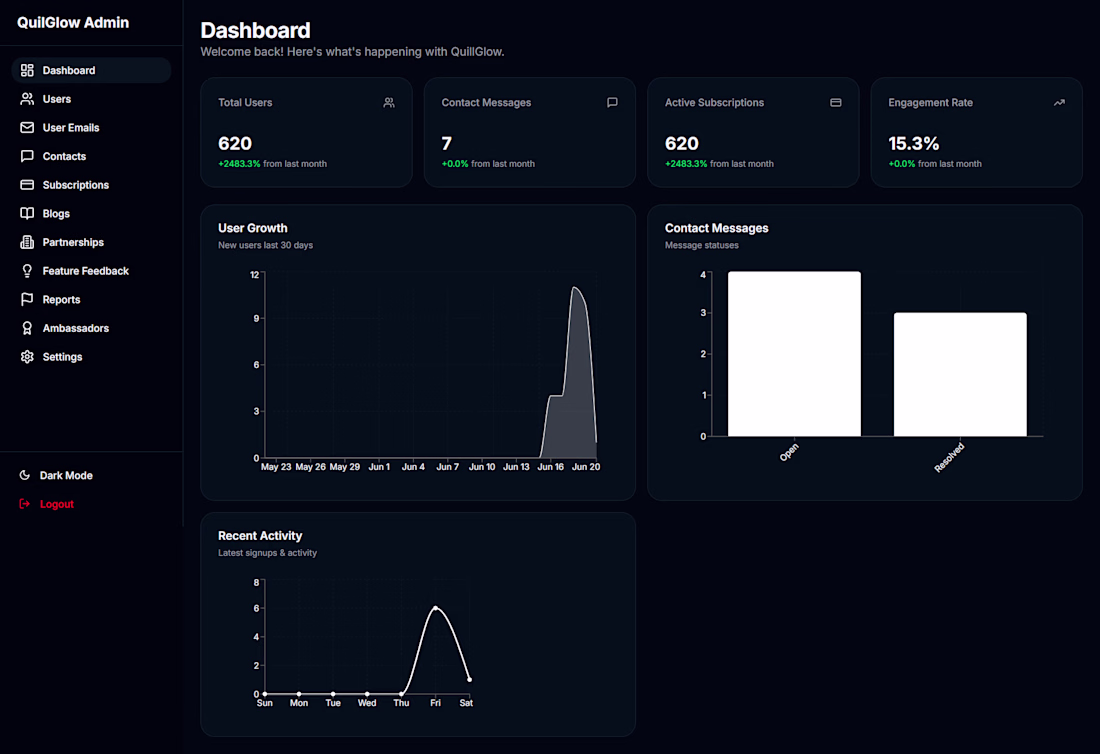Navigate to Ambassadors
The width and height of the screenshot is (1100, 754).
pos(91,328)
